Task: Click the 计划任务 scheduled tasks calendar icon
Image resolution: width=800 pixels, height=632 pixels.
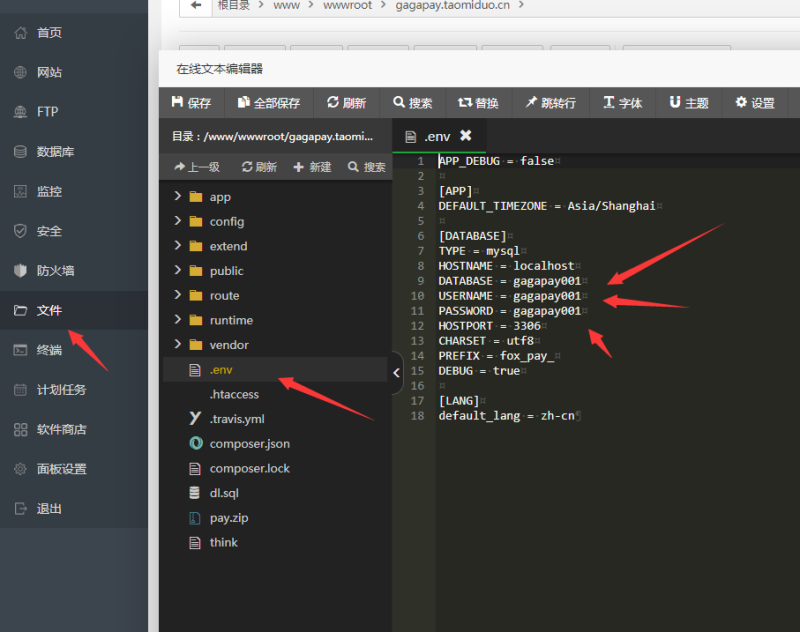Action: 20,390
